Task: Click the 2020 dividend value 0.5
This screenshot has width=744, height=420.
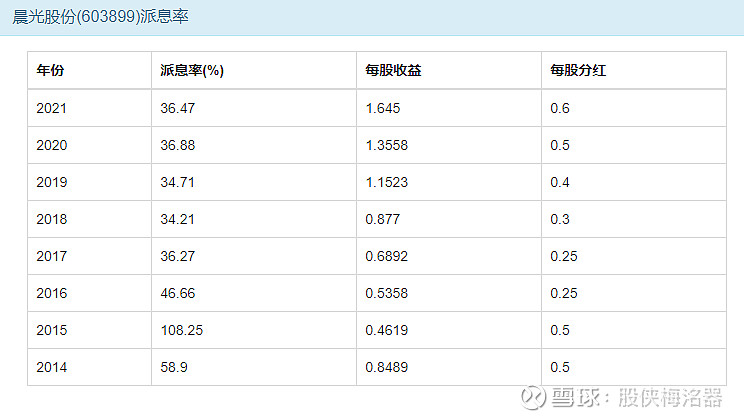Action: click(x=560, y=145)
